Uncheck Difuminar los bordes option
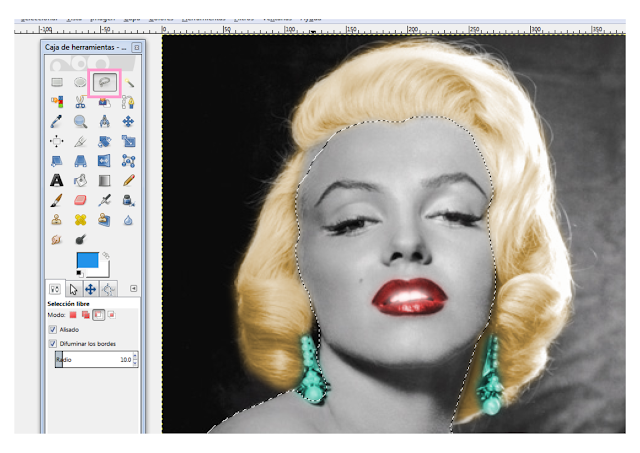 53,344
